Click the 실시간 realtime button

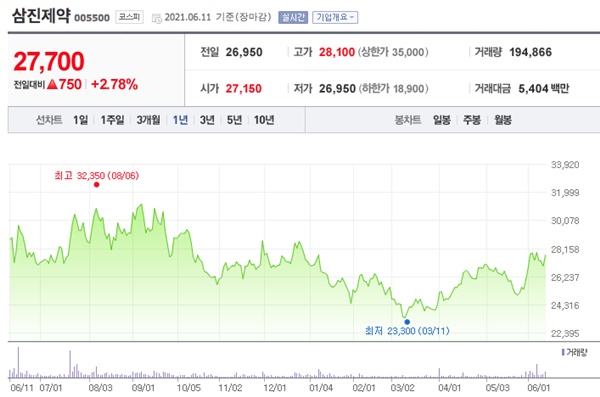tap(293, 17)
